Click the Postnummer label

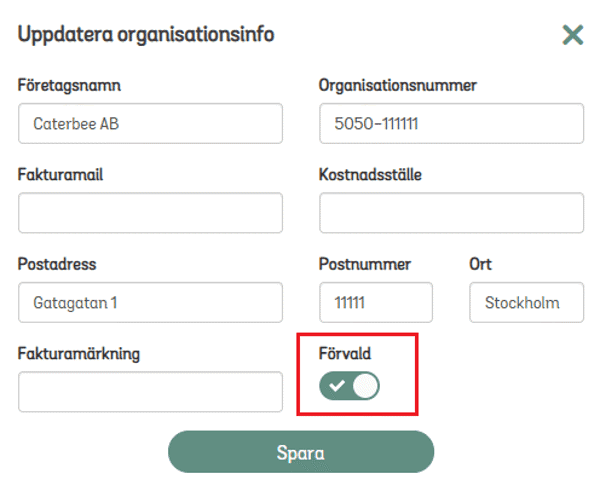click(x=365, y=264)
